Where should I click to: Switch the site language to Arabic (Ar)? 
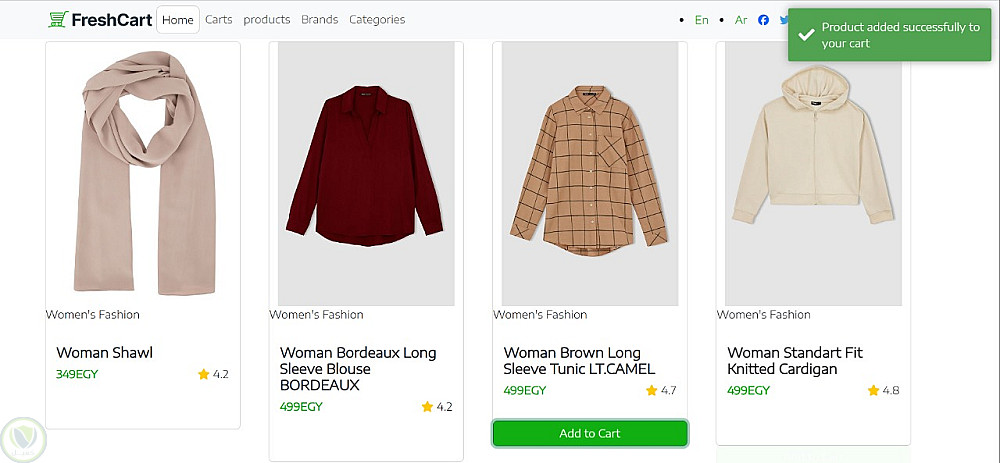(x=741, y=20)
